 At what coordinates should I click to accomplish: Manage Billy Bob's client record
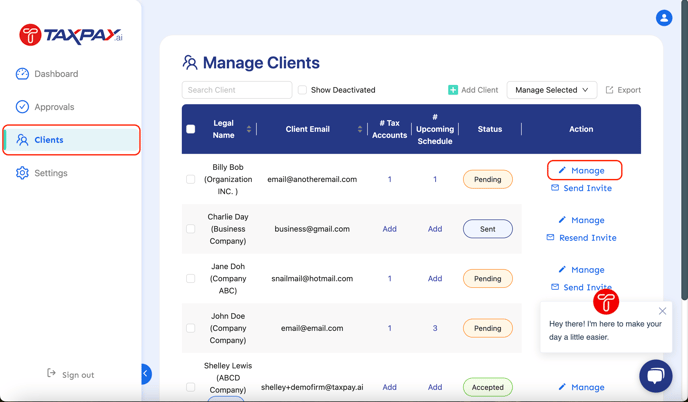[x=584, y=170]
